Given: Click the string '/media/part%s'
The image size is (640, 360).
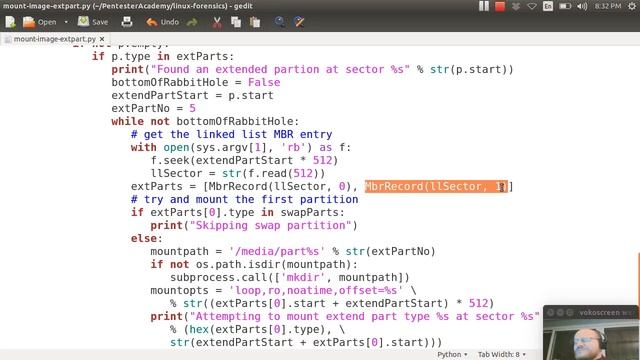Looking at the screenshot, I should (x=277, y=251).
